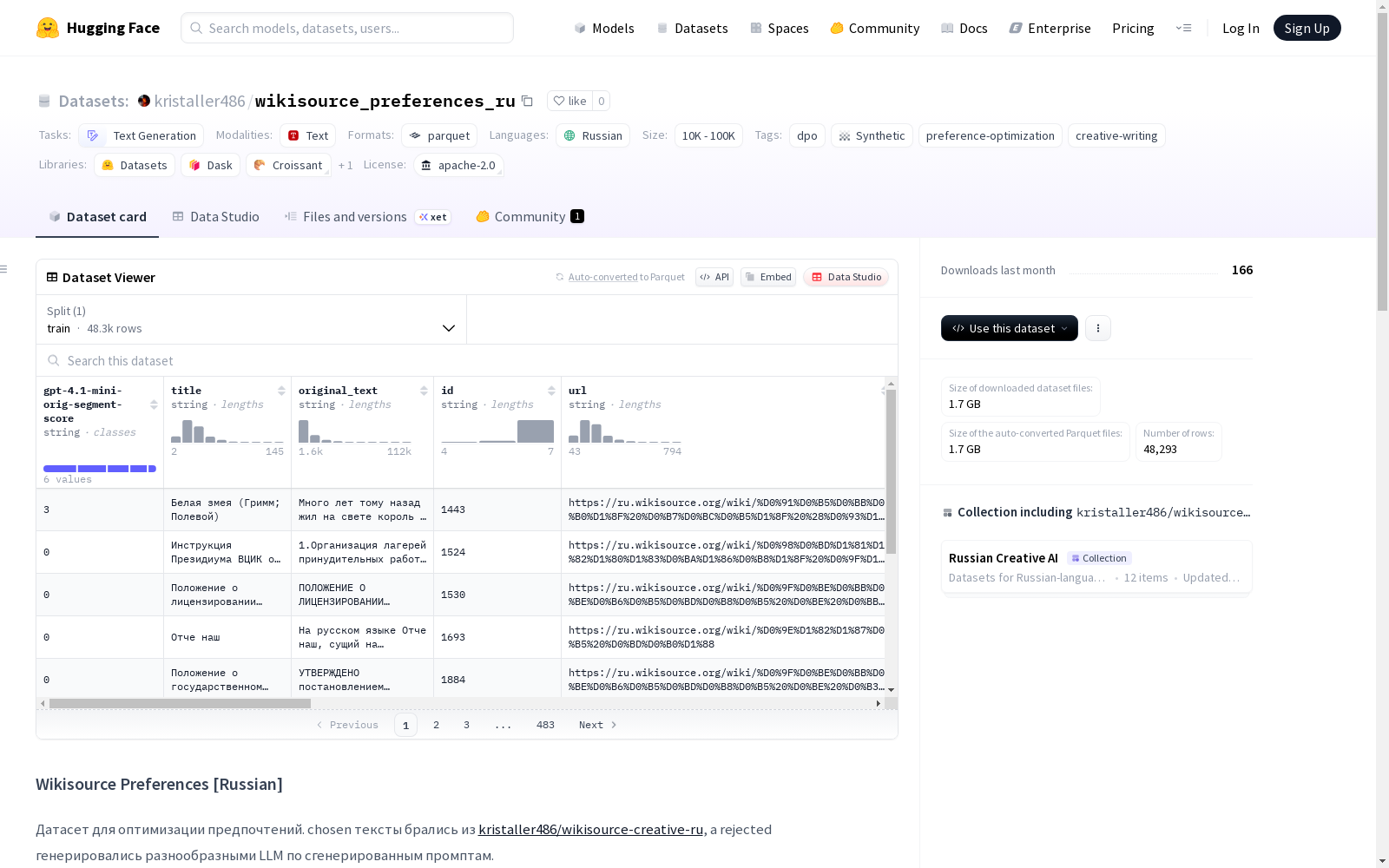This screenshot has height=868, width=1389.
Task: Open the Community nav menu item
Action: click(875, 28)
